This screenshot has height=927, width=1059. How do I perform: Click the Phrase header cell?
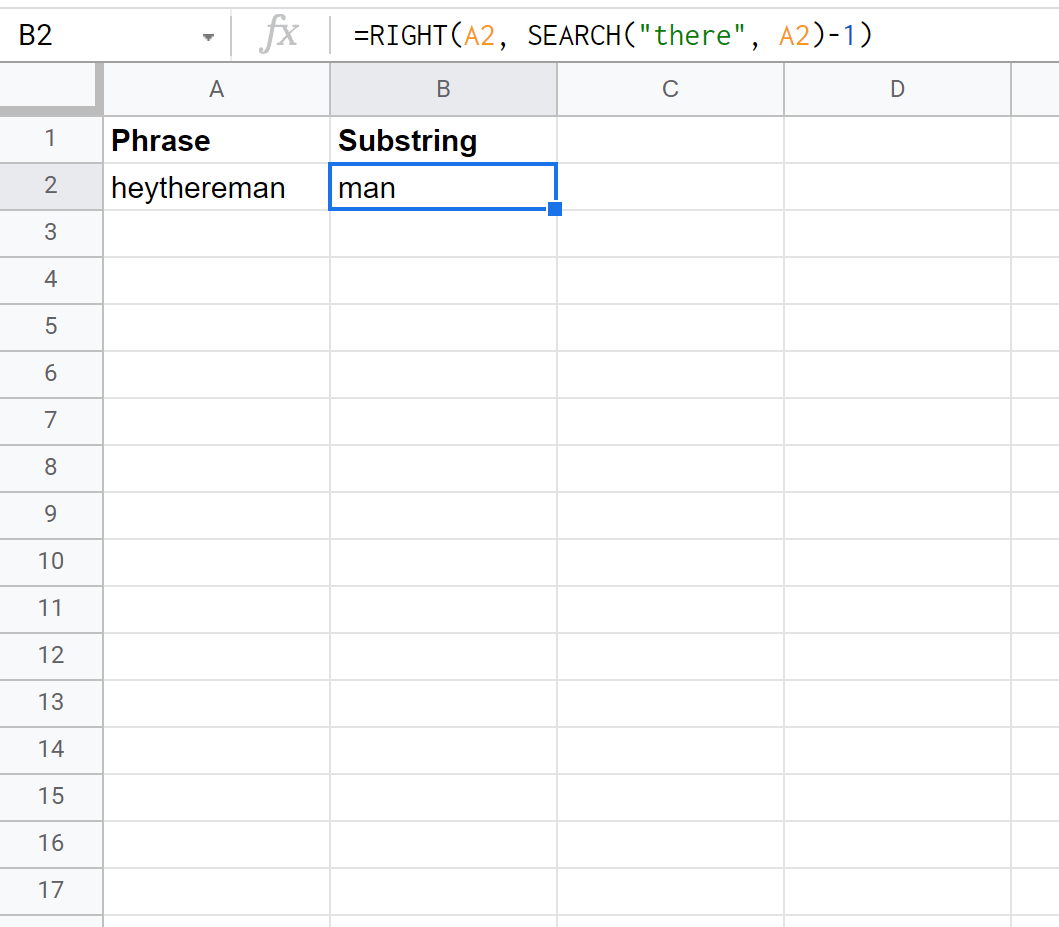(216, 140)
